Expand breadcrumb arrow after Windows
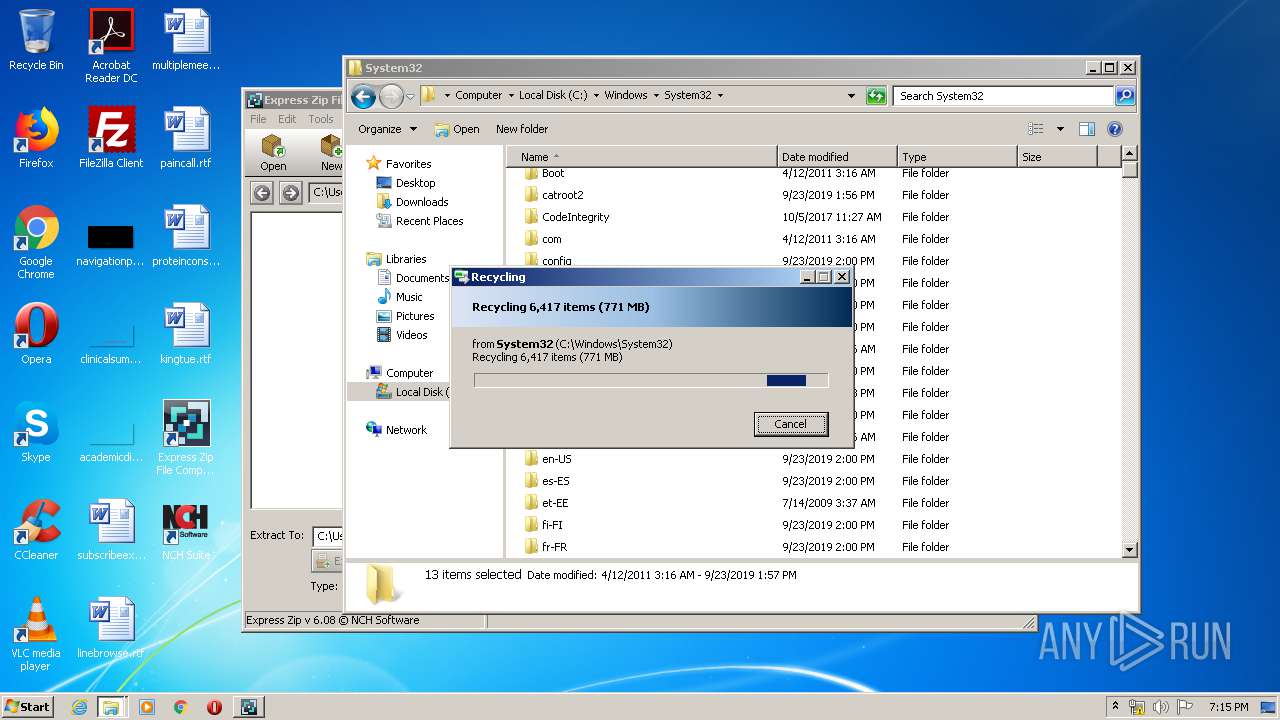 (655, 96)
